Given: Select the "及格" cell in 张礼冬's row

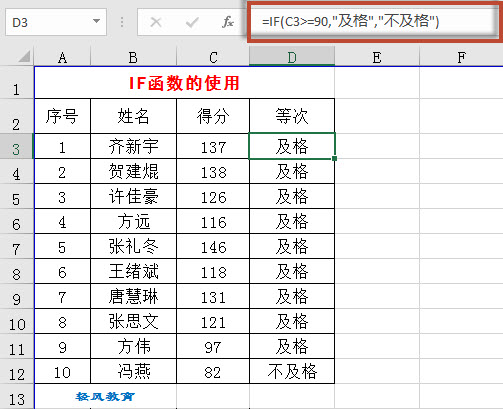Looking at the screenshot, I should (x=292, y=246).
